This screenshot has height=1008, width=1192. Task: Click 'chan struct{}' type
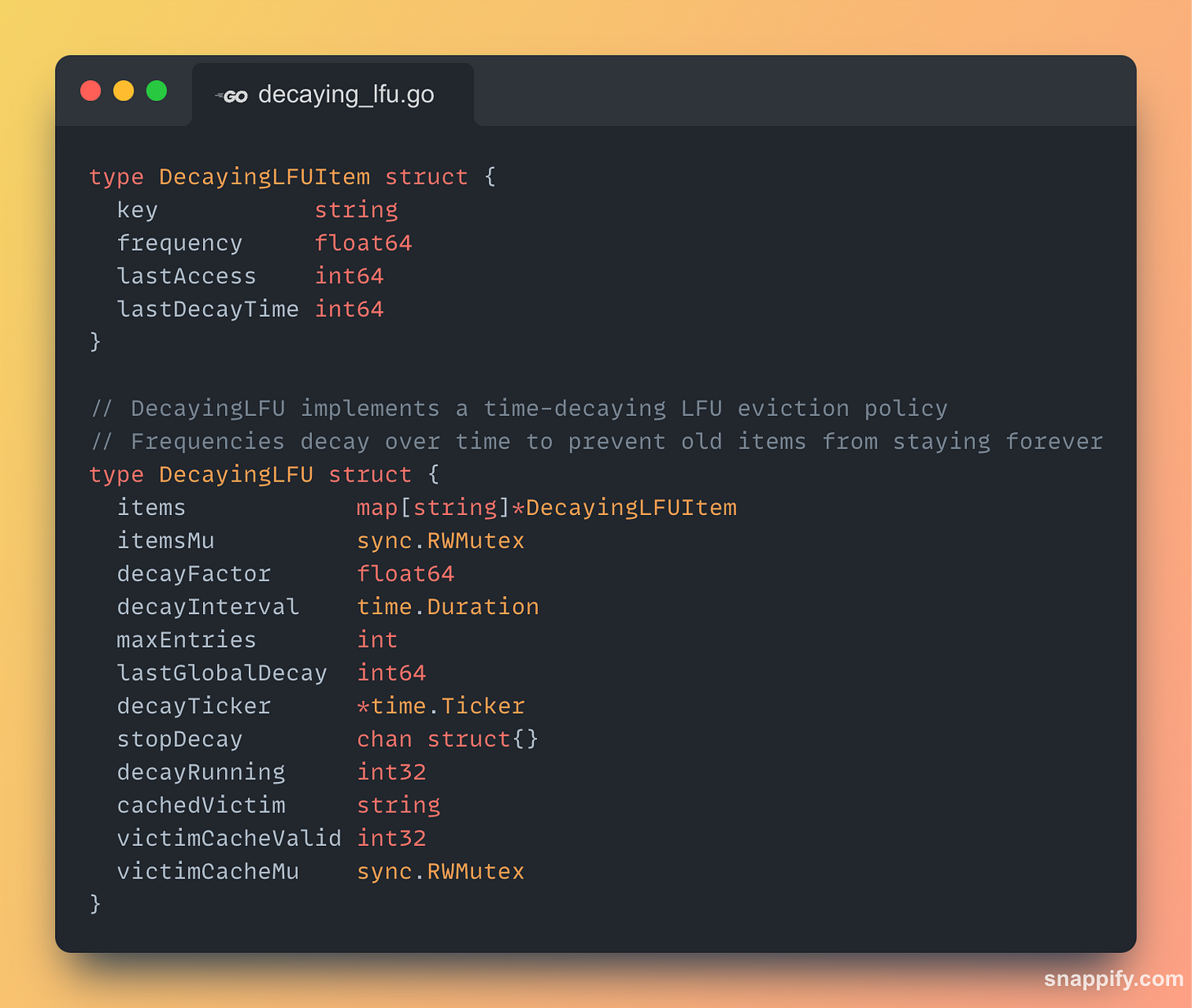tap(448, 739)
